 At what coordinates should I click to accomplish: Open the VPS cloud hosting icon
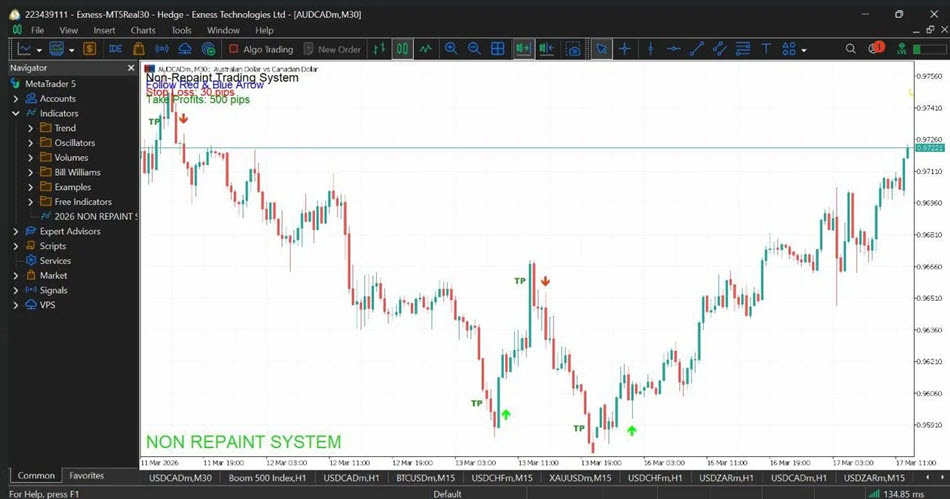[x=185, y=49]
